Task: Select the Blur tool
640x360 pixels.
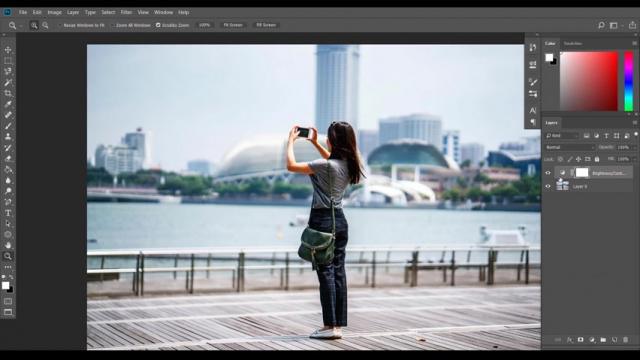Action: (8, 180)
